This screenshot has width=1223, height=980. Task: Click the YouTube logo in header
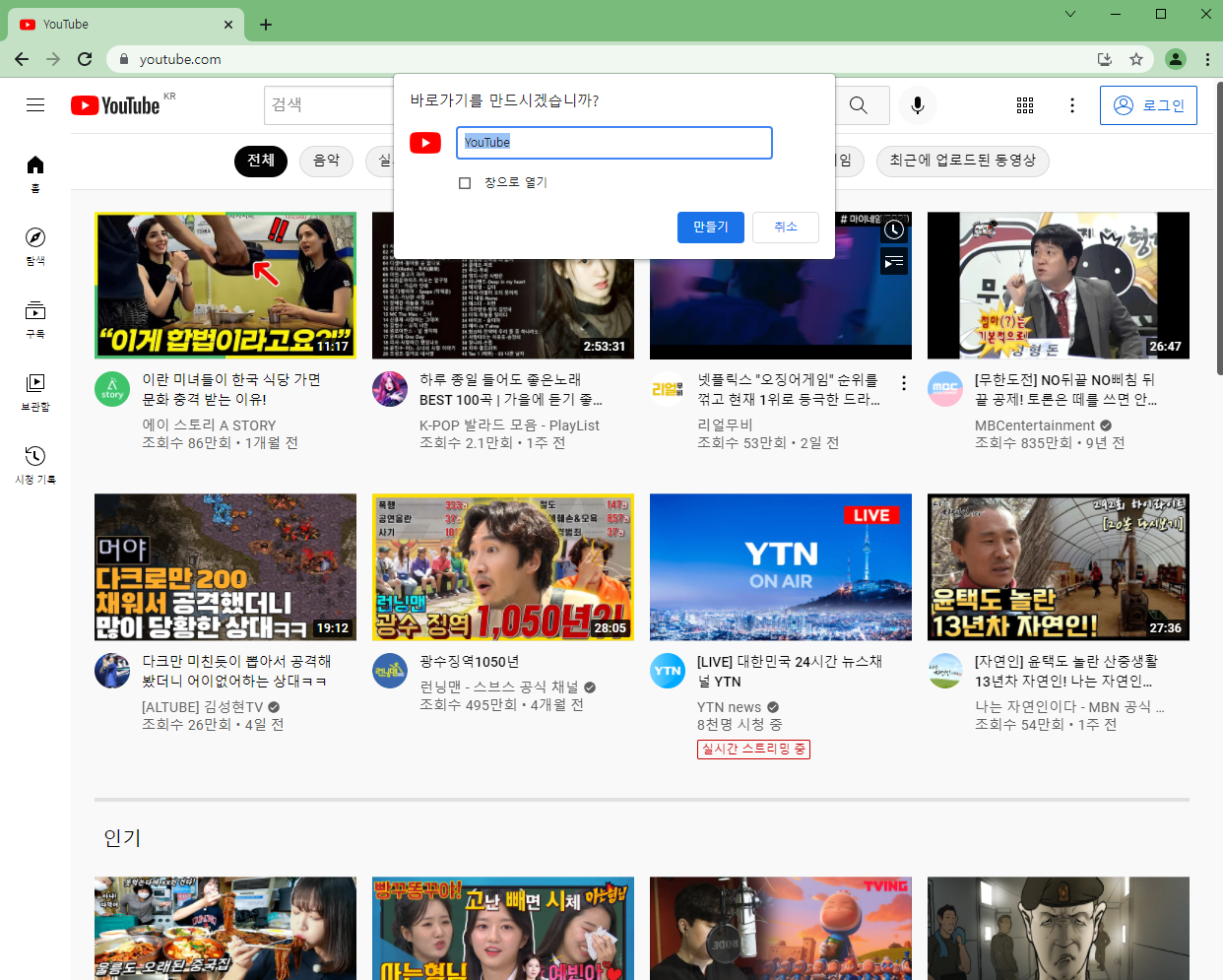[x=115, y=105]
